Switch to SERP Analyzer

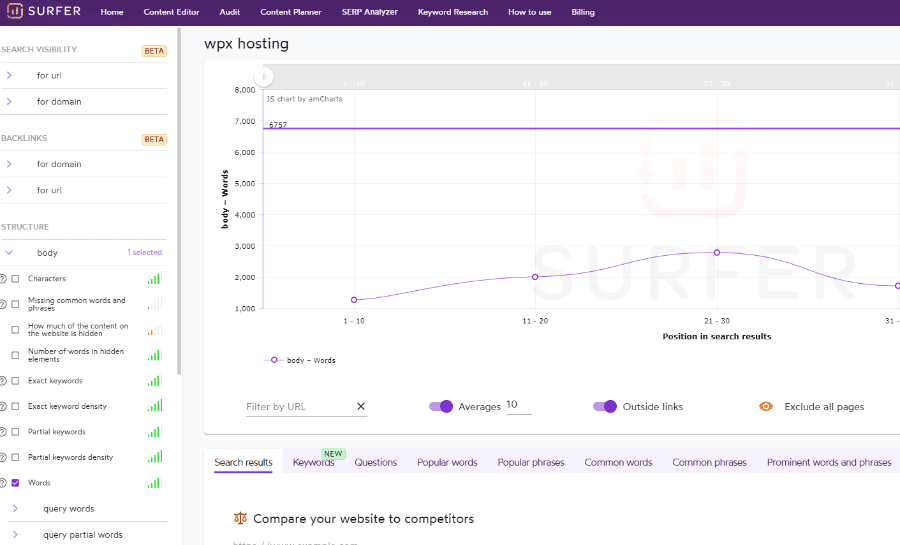coord(370,12)
